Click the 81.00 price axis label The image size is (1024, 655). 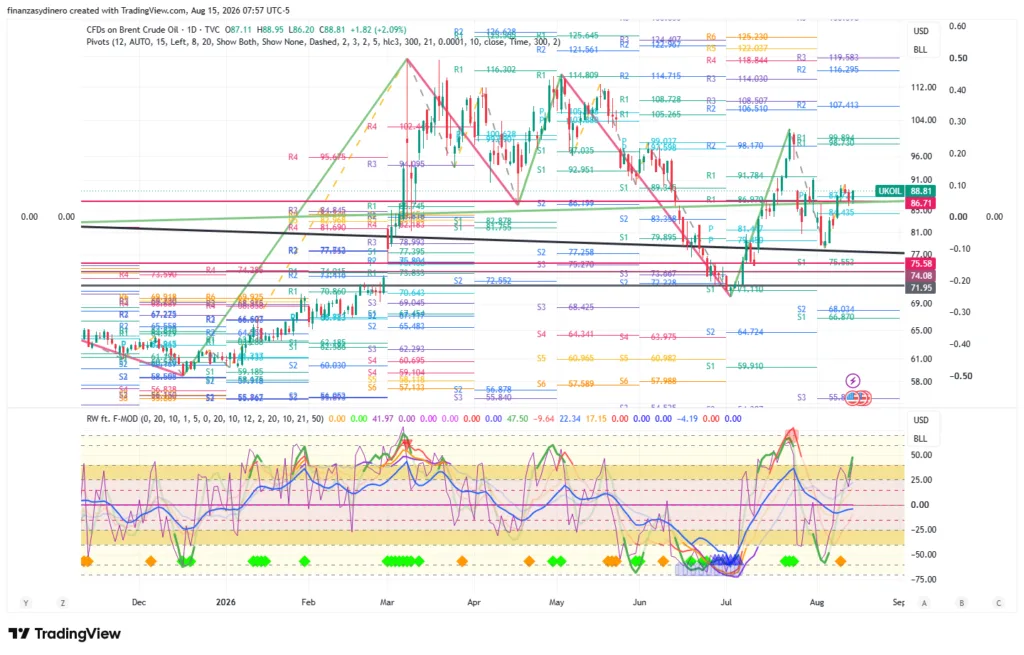921,232
